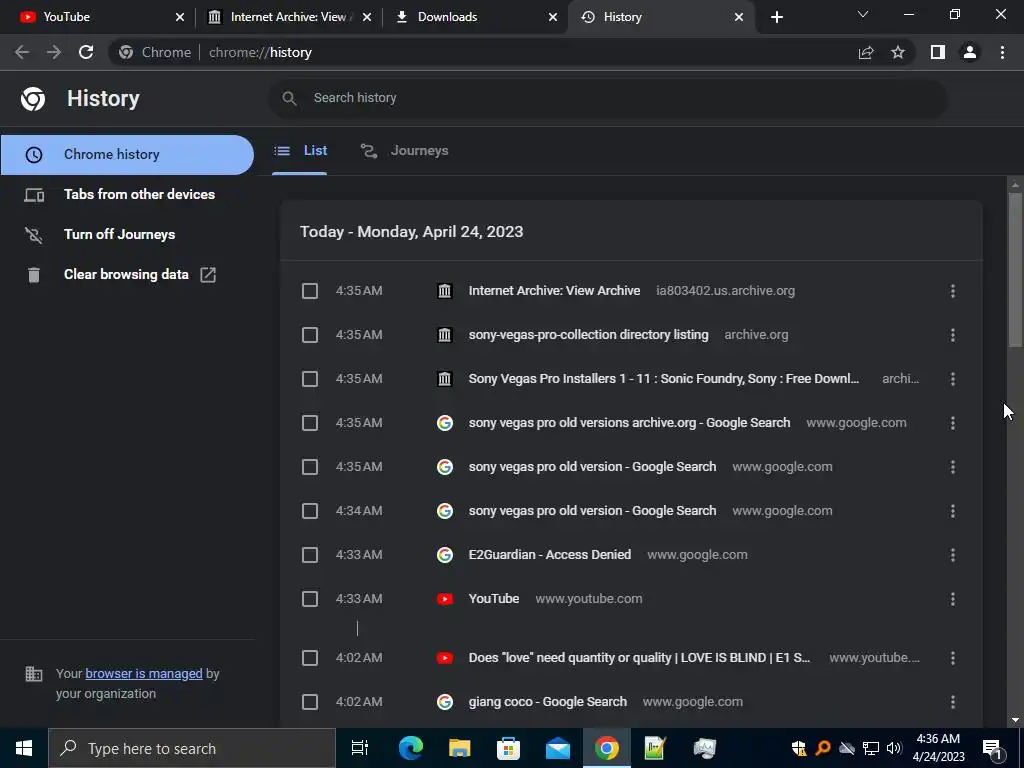Click the Windows Start button

point(24,748)
